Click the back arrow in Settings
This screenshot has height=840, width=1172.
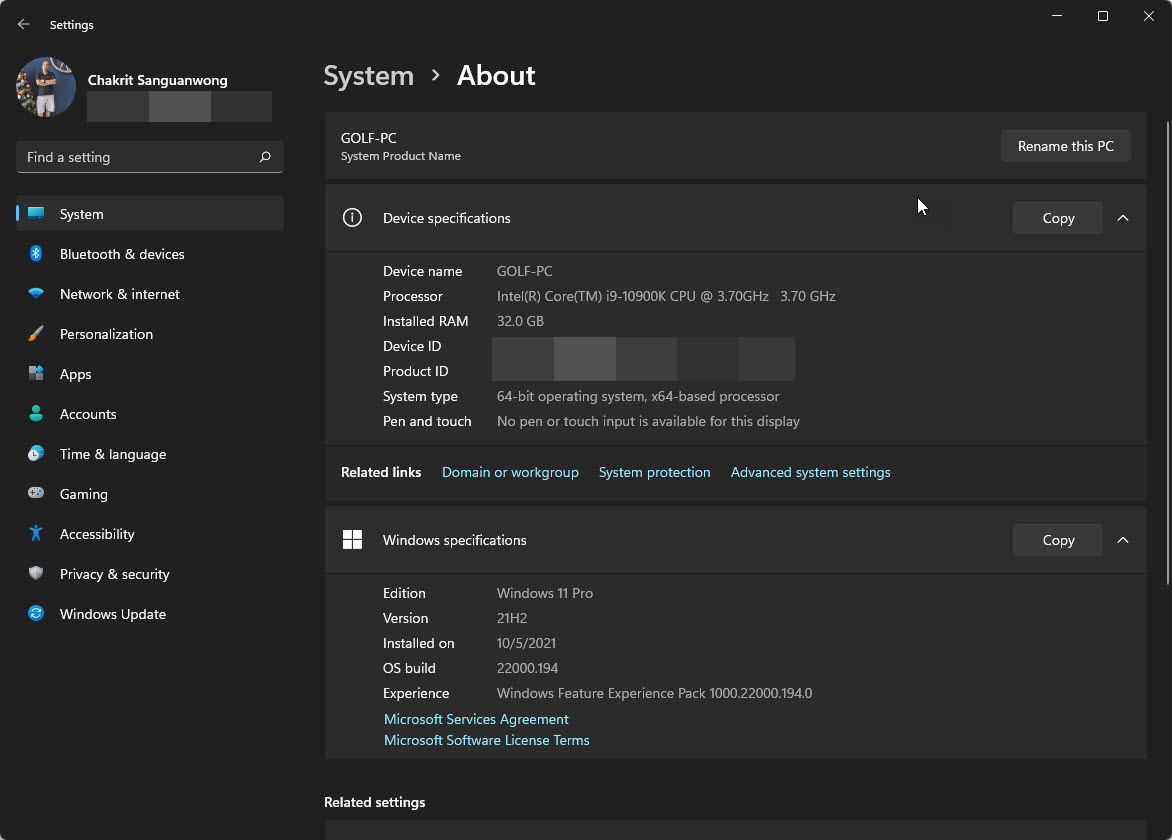tap(24, 25)
